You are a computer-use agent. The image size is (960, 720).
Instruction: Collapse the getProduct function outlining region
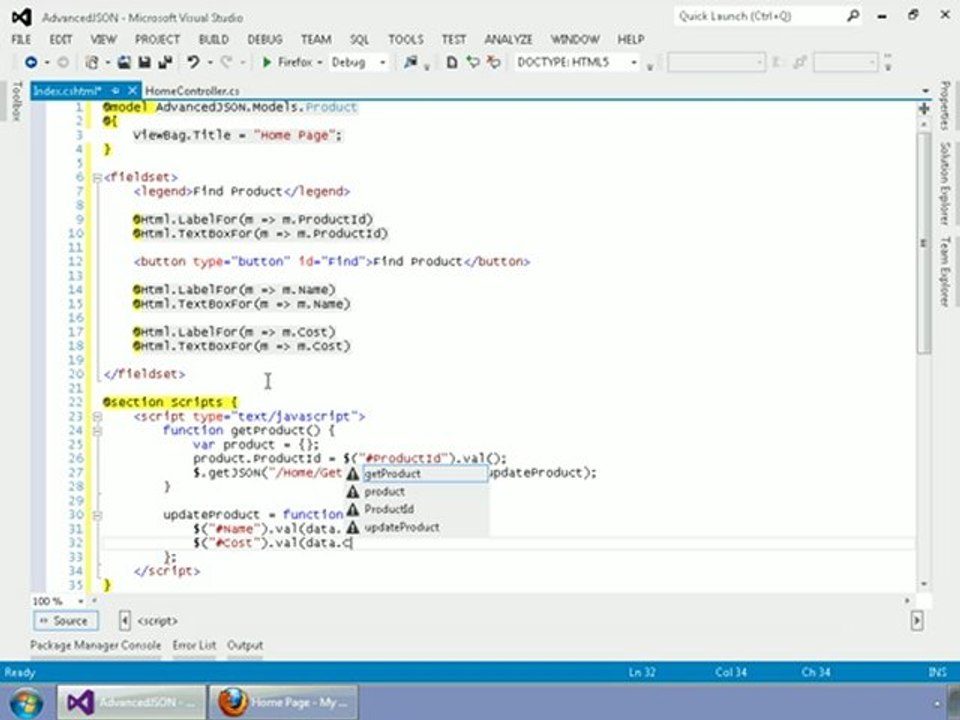97,431
